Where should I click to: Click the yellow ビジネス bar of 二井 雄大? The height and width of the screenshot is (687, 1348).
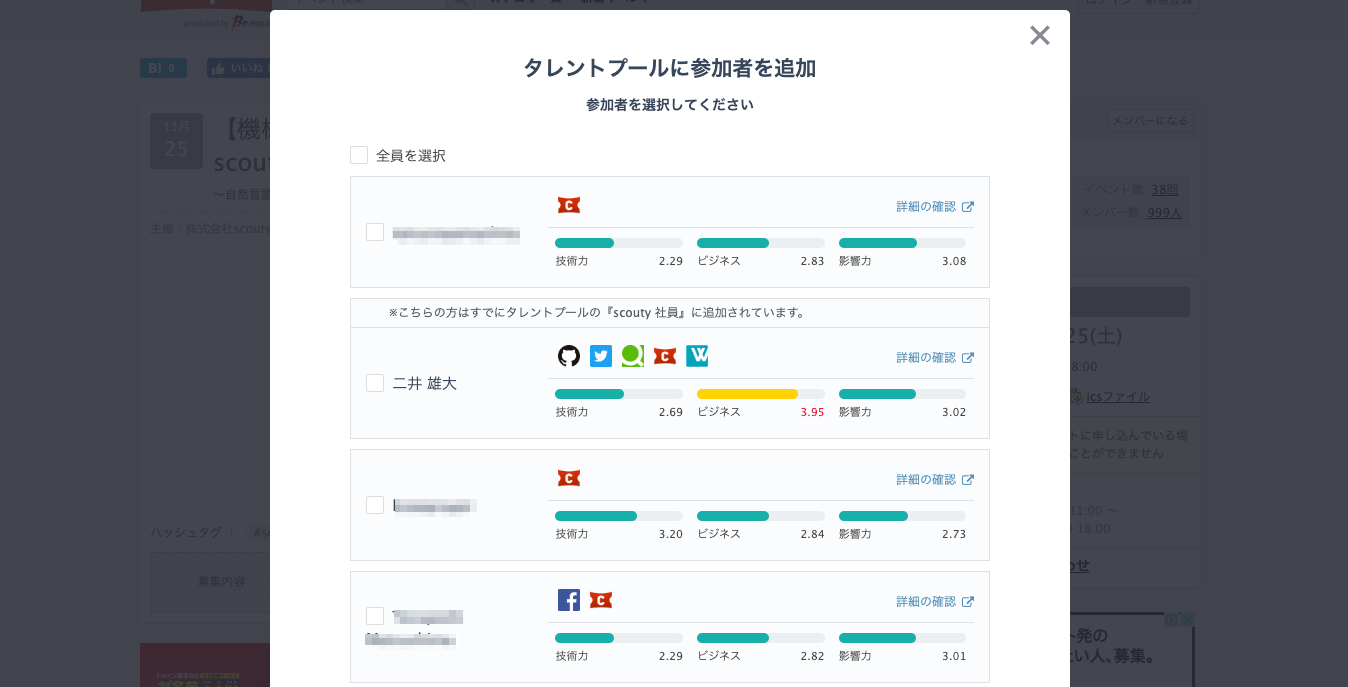tap(761, 394)
